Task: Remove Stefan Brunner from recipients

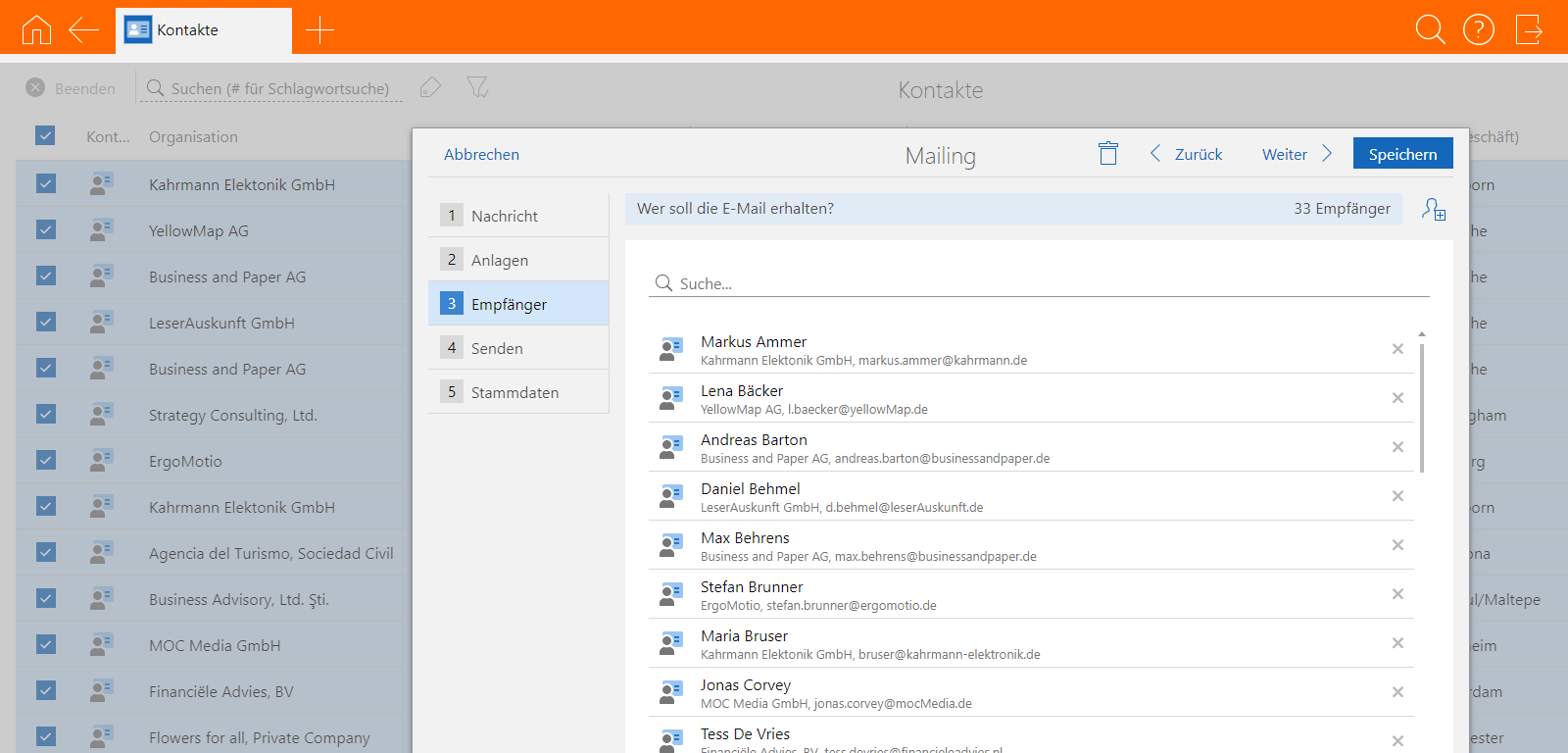Action: click(x=1397, y=594)
